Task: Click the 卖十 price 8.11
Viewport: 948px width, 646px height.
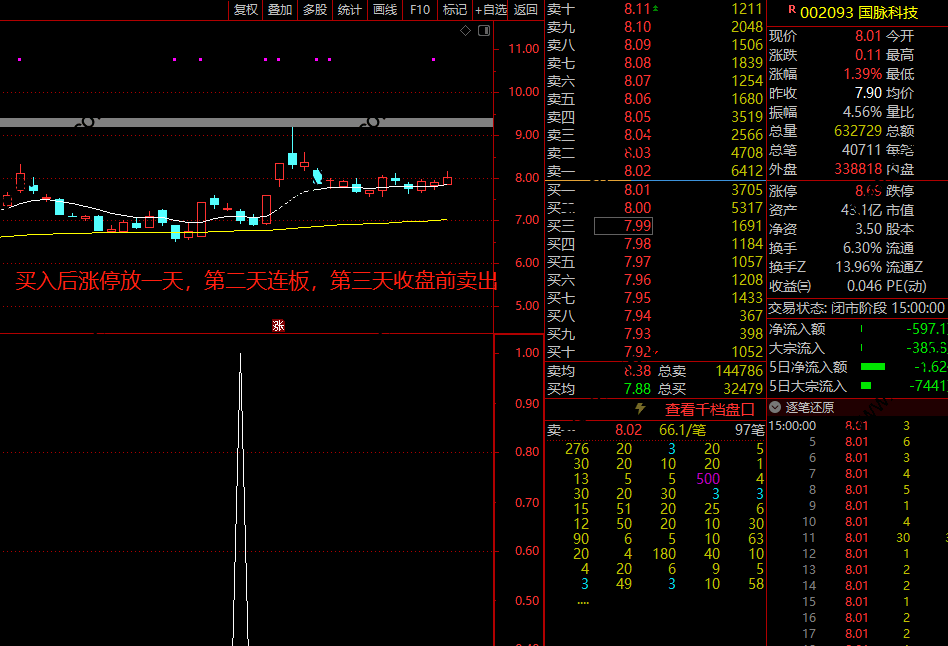Action: click(x=637, y=9)
